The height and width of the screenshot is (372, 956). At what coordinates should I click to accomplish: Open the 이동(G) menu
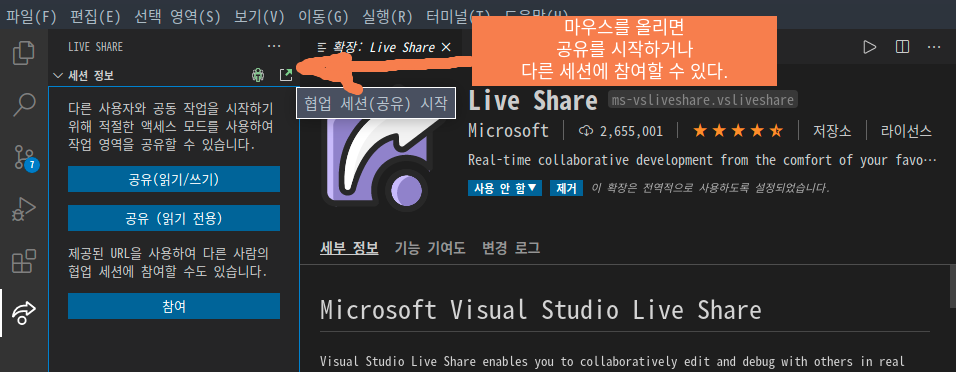(x=323, y=16)
